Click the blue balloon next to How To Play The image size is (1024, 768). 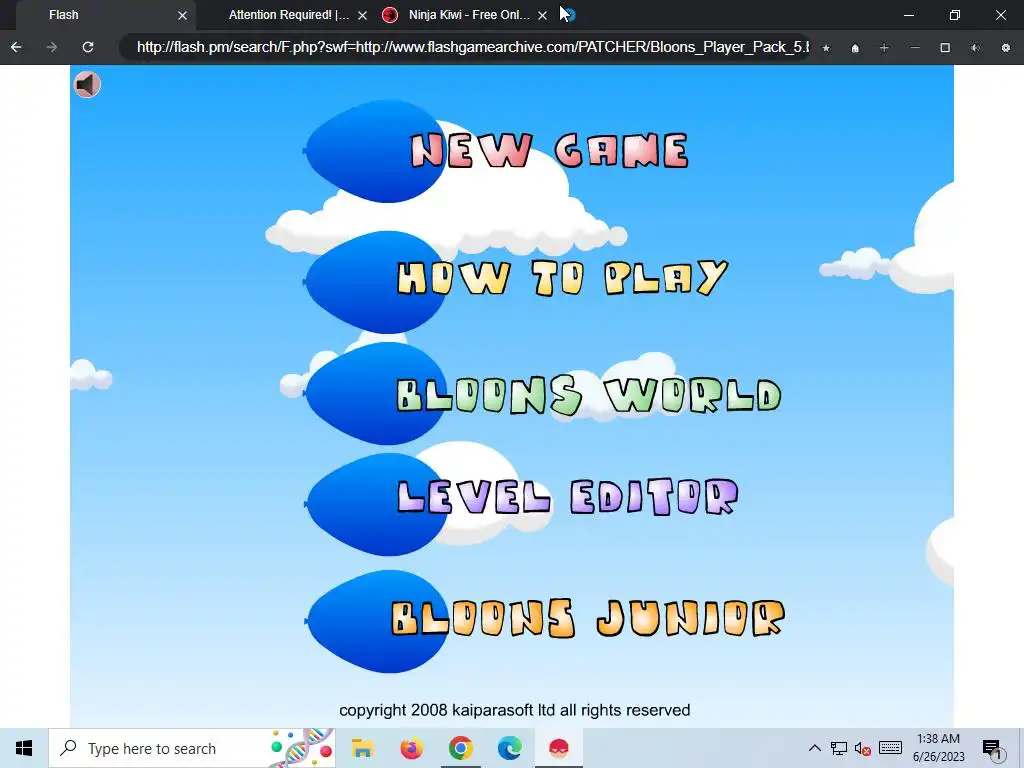point(375,281)
